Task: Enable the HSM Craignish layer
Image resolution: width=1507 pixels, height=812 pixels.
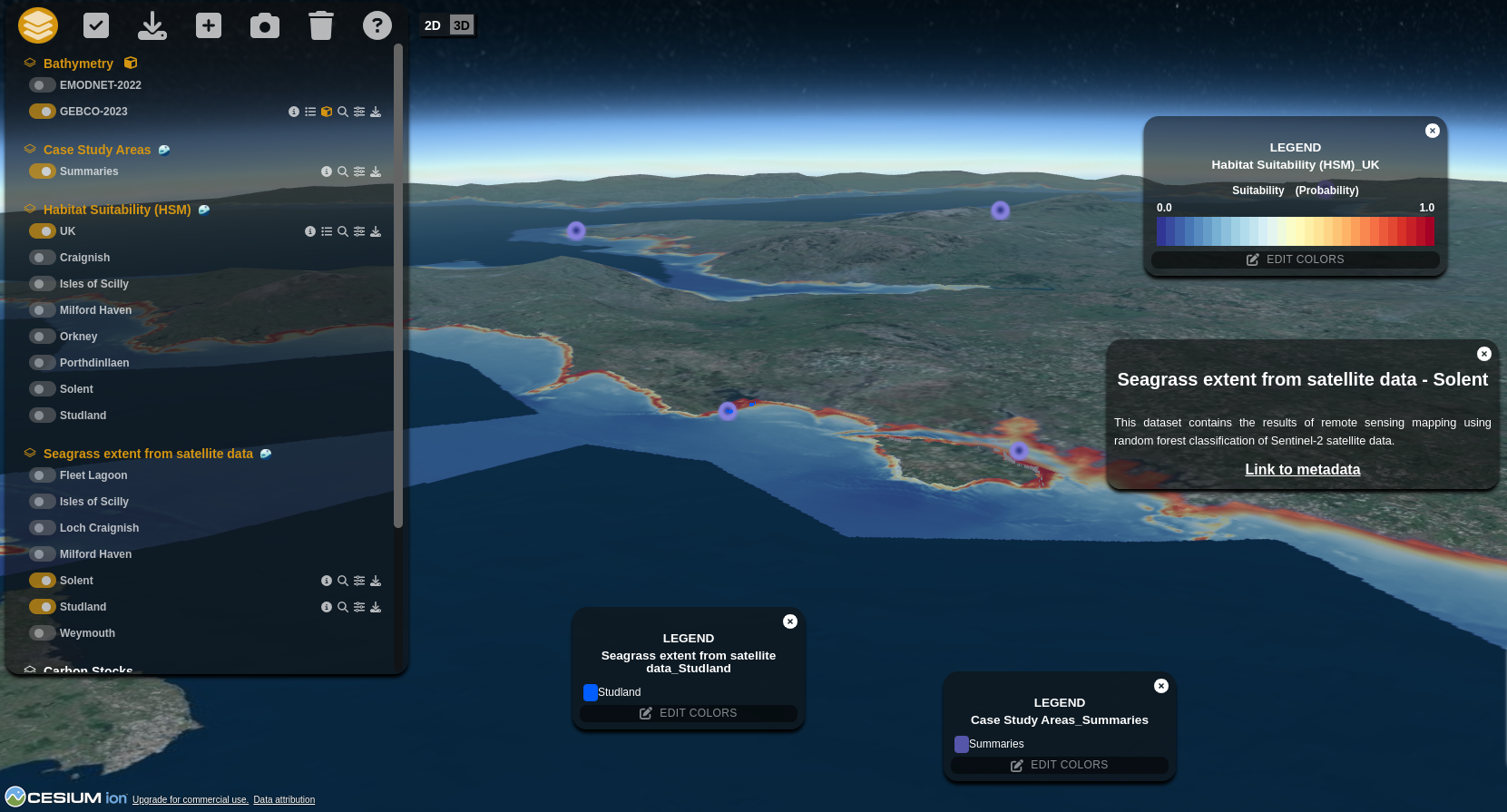Action: pyautogui.click(x=42, y=258)
